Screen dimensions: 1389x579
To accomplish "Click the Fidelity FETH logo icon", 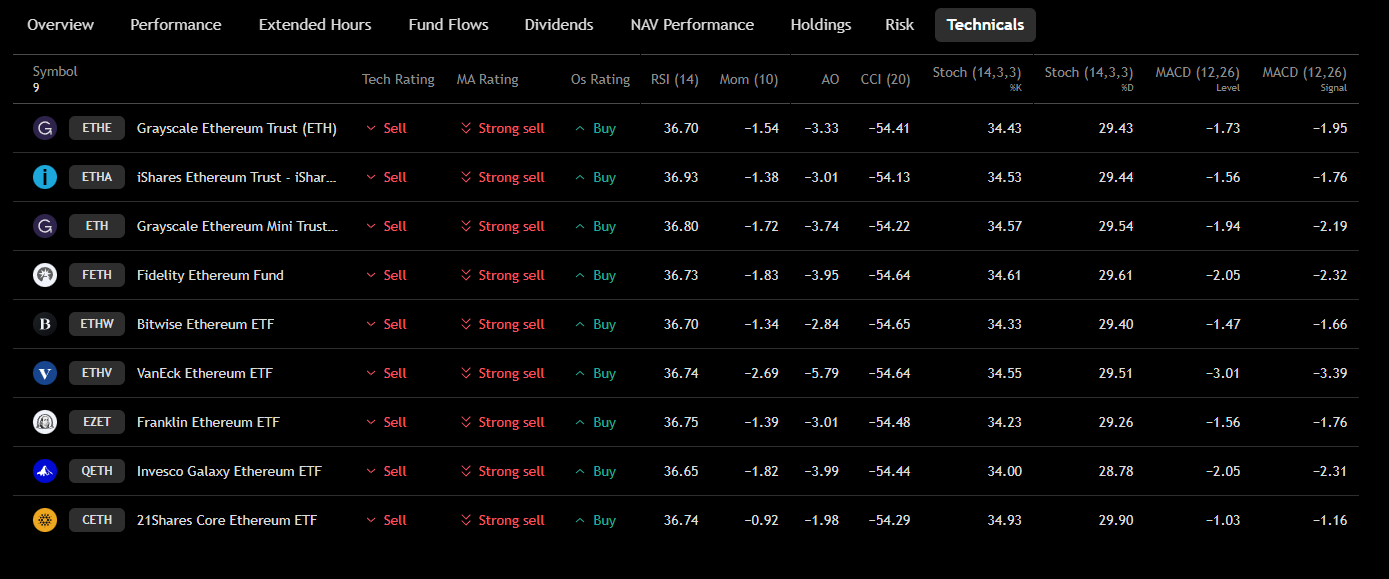I will [45, 275].
